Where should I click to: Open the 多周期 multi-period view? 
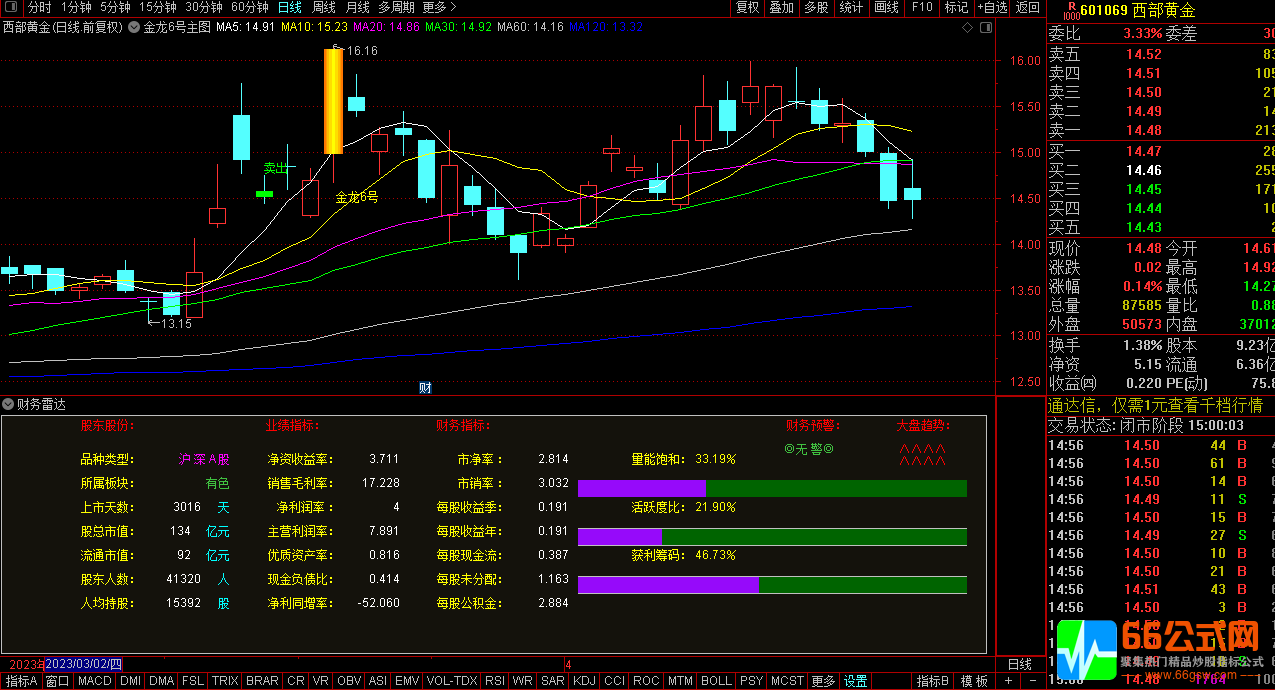point(396,8)
